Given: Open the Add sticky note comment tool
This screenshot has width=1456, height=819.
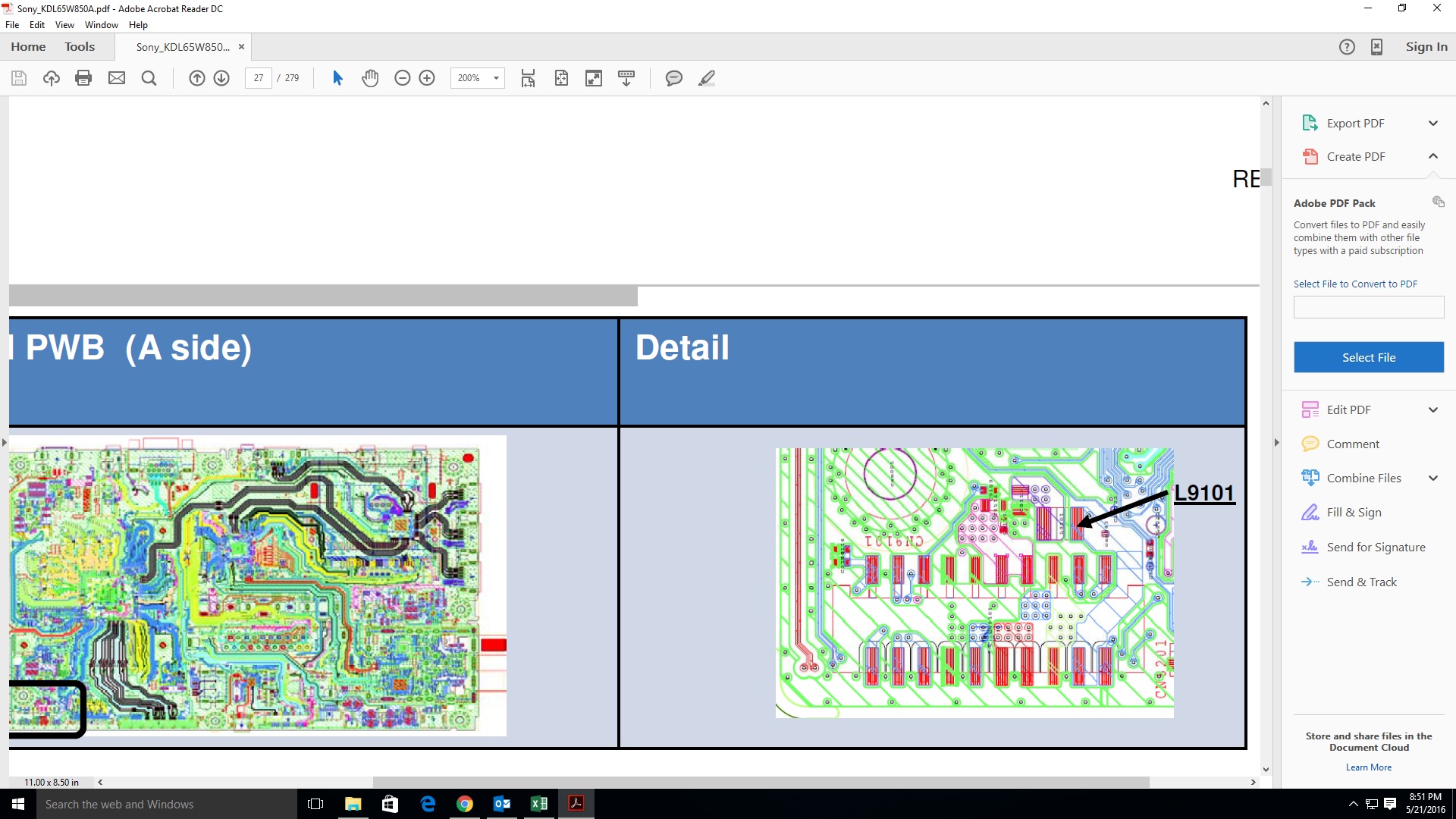Looking at the screenshot, I should 673,78.
